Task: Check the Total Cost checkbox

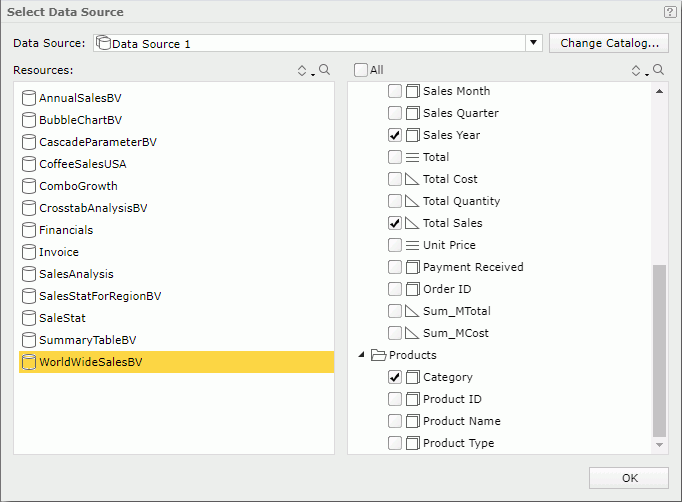Action: 394,179
